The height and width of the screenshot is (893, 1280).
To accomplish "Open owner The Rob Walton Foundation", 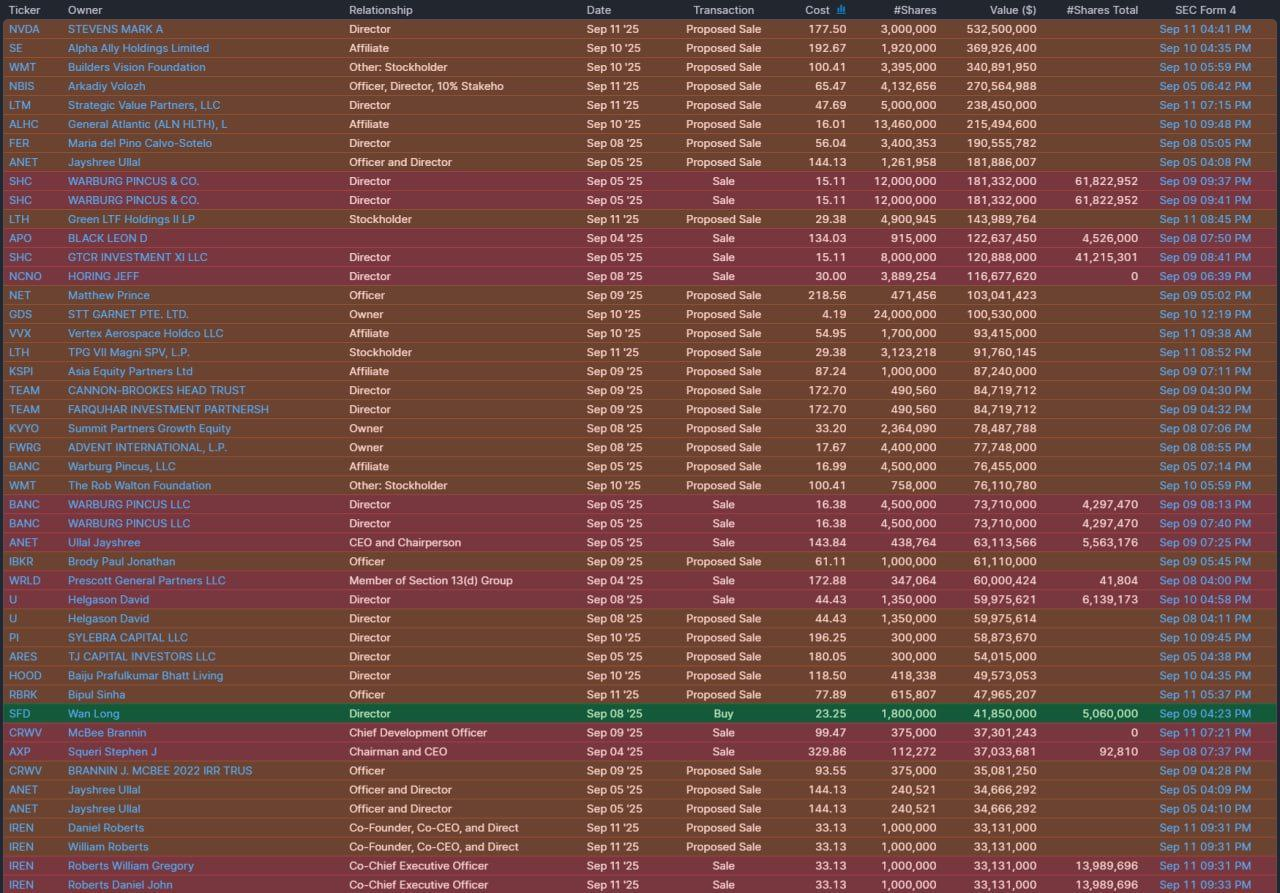I will point(139,485).
